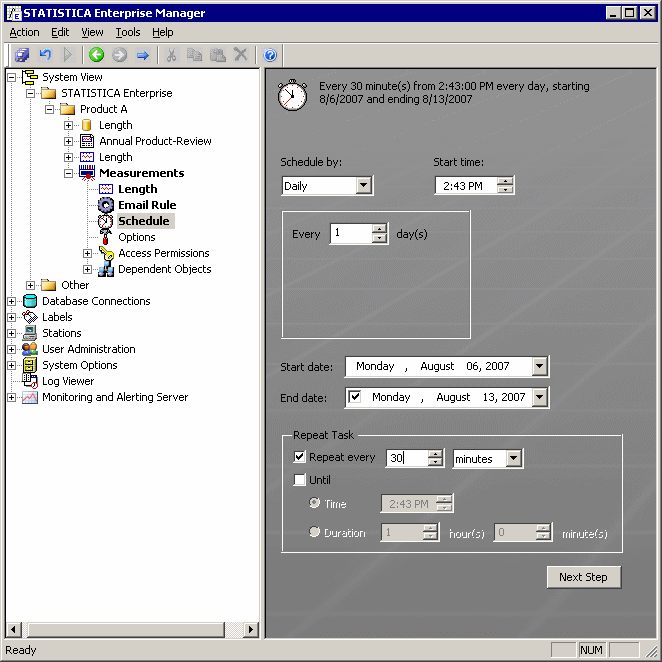Select the System View tree icon
This screenshot has width=662, height=662.
(x=30, y=77)
